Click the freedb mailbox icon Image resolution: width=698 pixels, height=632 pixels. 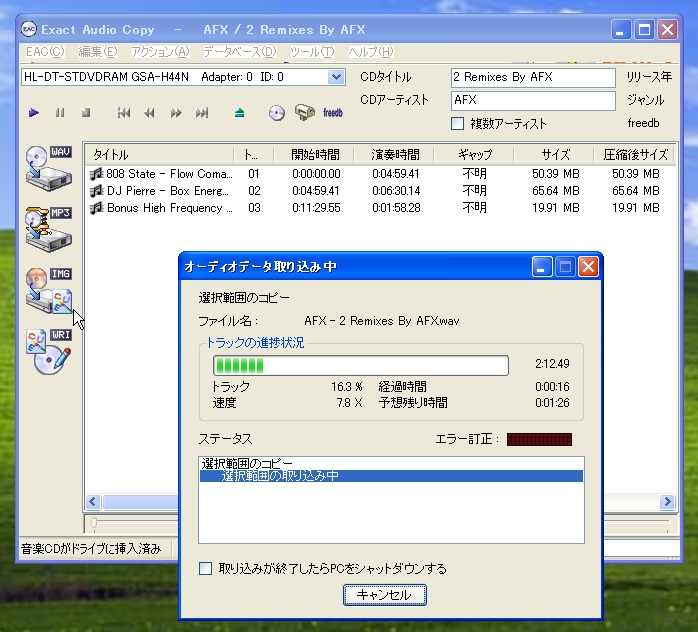click(305, 113)
